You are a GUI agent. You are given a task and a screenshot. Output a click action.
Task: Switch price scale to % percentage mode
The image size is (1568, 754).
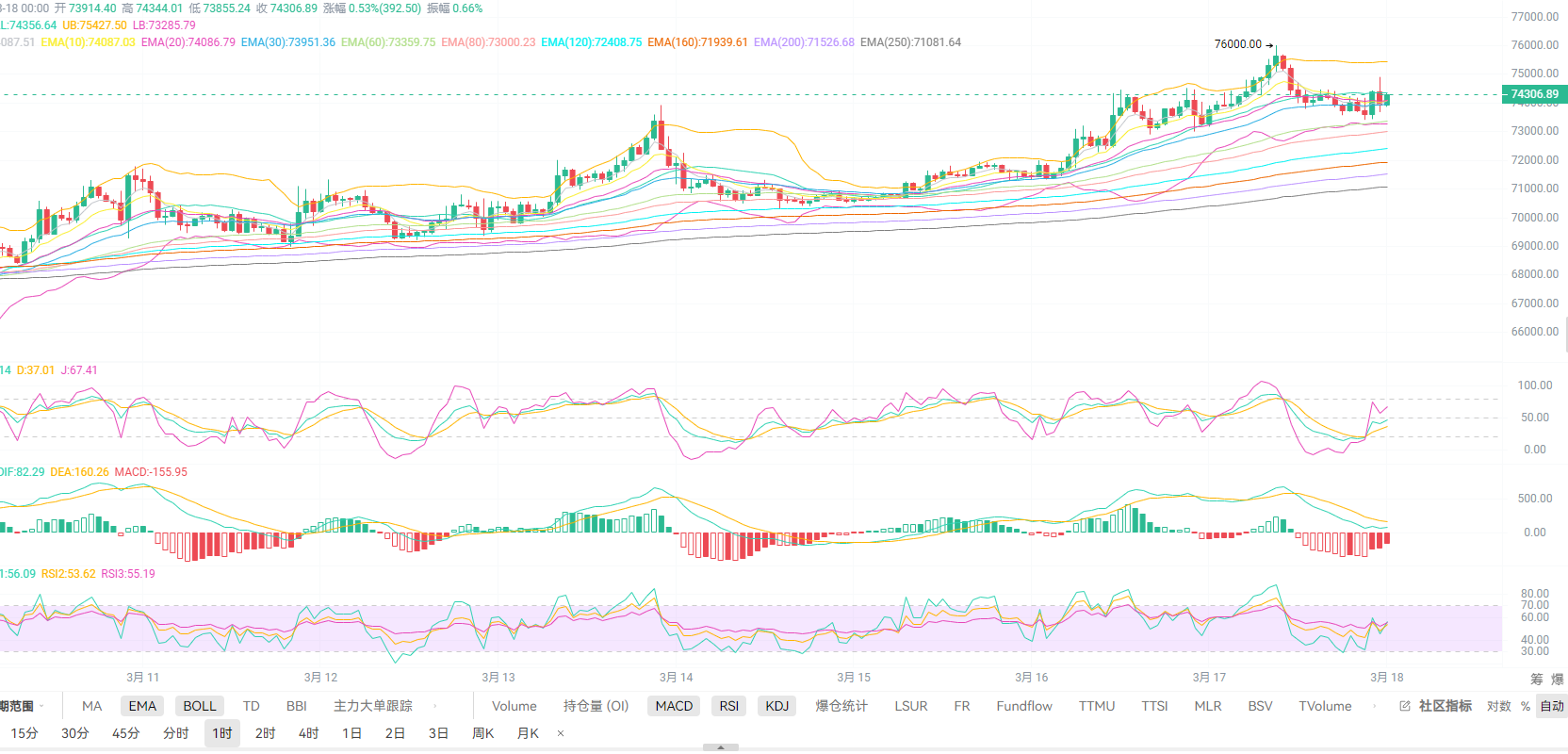(x=1525, y=706)
